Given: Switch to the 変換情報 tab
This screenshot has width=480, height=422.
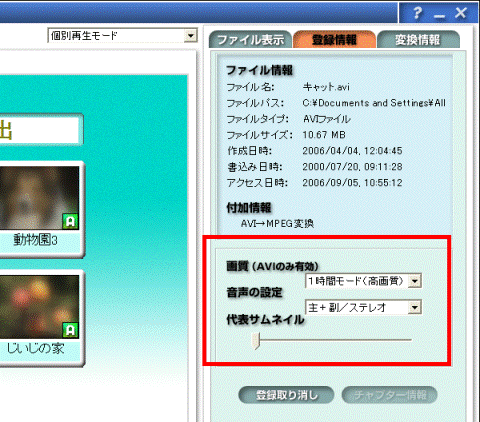Looking at the screenshot, I should [418, 40].
